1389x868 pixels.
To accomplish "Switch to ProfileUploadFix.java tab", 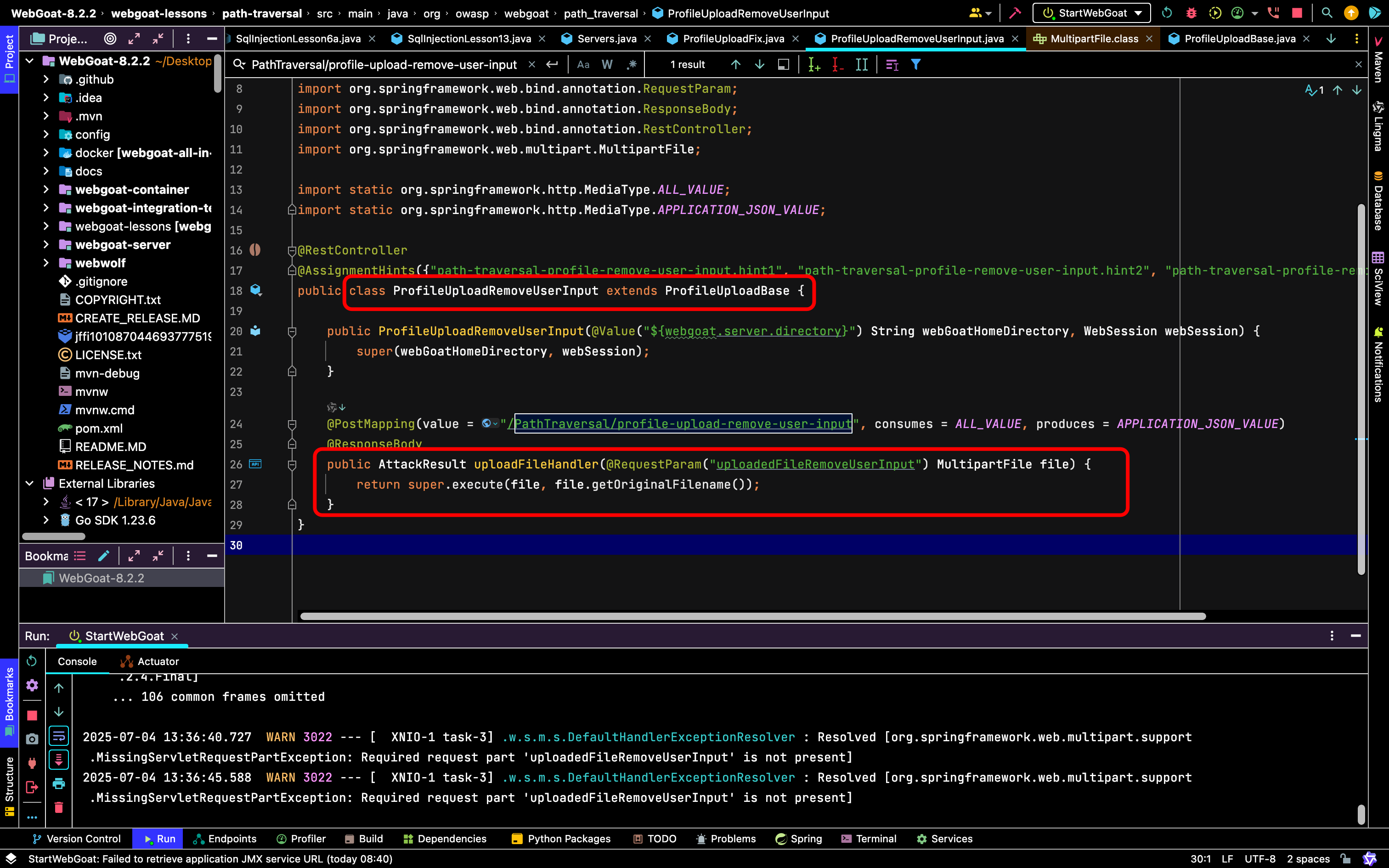I will (733, 39).
